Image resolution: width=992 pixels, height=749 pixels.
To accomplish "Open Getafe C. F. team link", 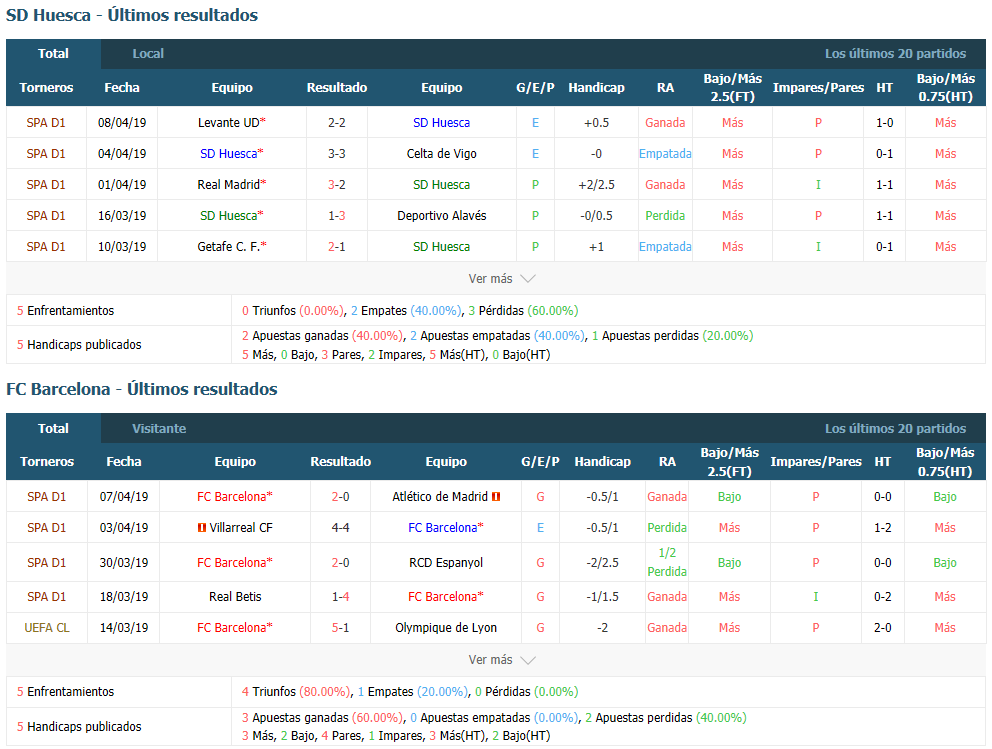I will [228, 247].
